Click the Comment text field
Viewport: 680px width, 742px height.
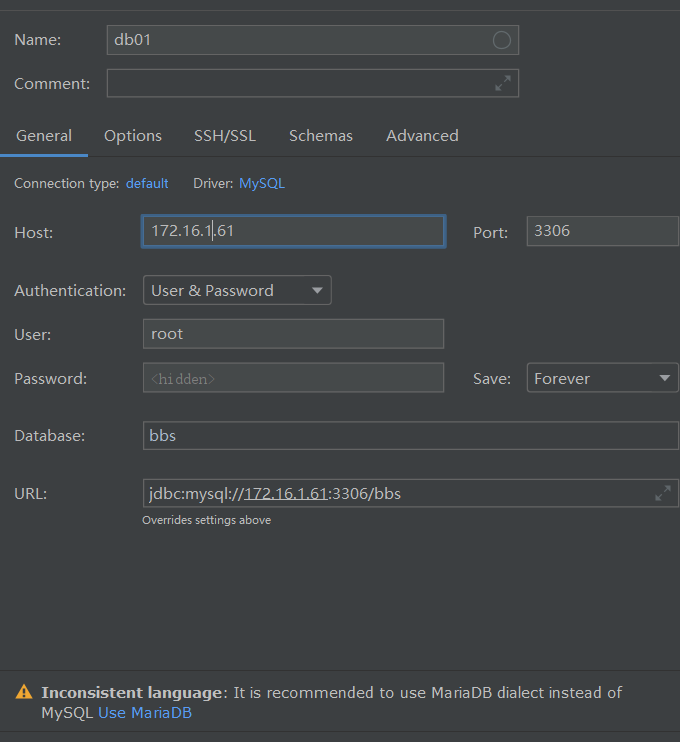coord(300,83)
